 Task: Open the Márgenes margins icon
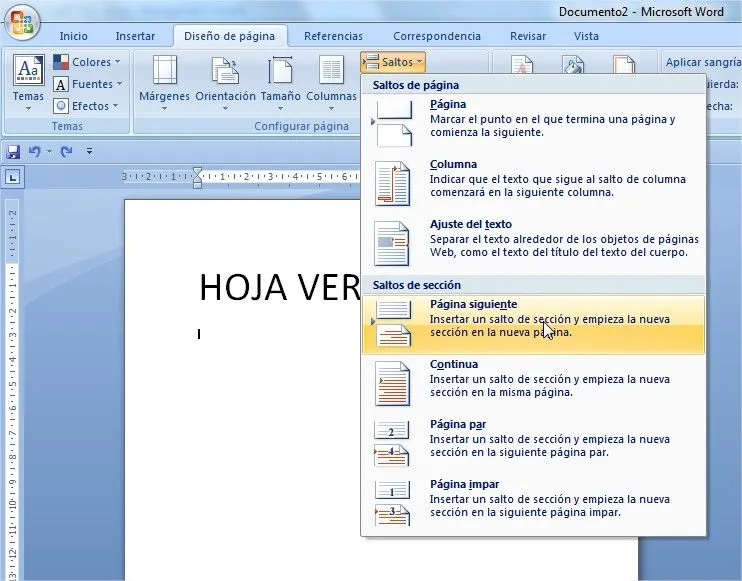click(x=164, y=70)
